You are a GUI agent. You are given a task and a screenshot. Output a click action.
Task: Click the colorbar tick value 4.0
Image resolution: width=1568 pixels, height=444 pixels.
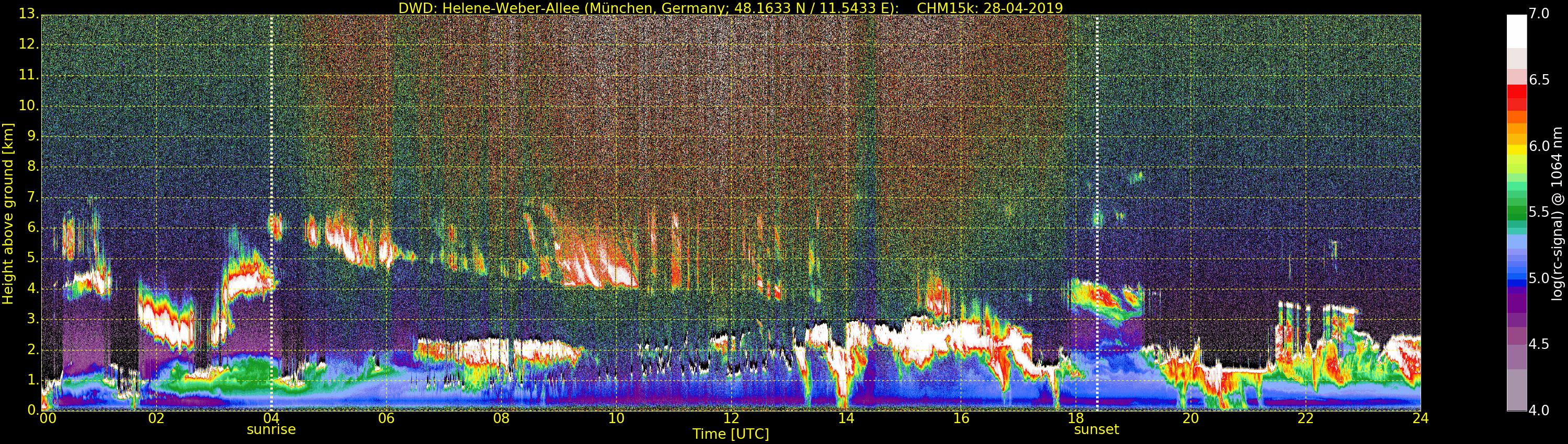(1539, 411)
